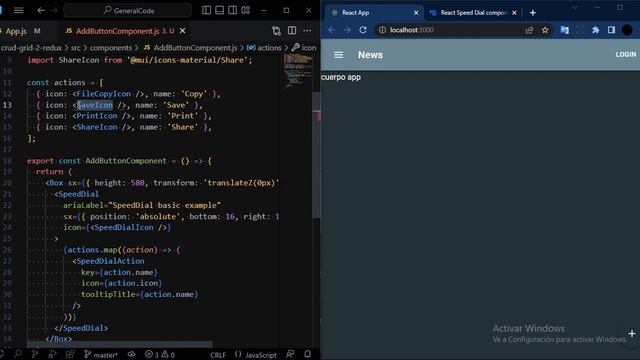Open the browser Extensions puzzle icon
Image resolution: width=640 pixels, height=360 pixels.
point(596,30)
